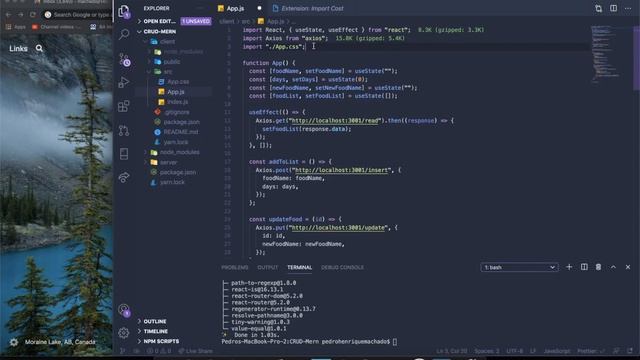Maximize the terminal panel size
The height and width of the screenshot is (360, 640).
613,267
